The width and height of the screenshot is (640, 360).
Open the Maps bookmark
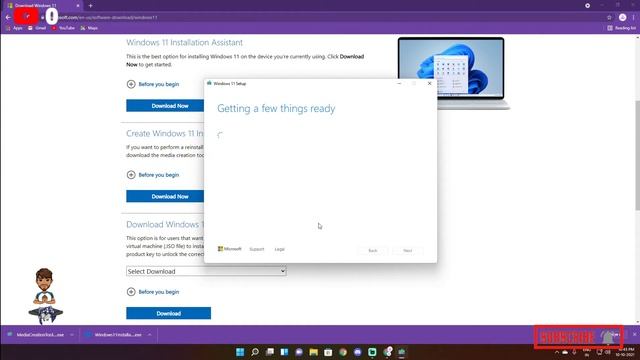[x=89, y=28]
